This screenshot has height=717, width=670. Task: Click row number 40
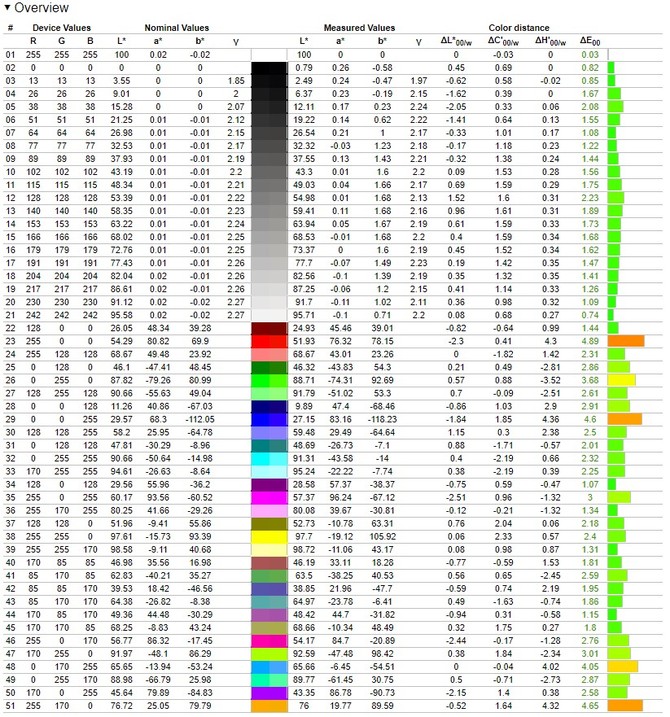tap(10, 563)
